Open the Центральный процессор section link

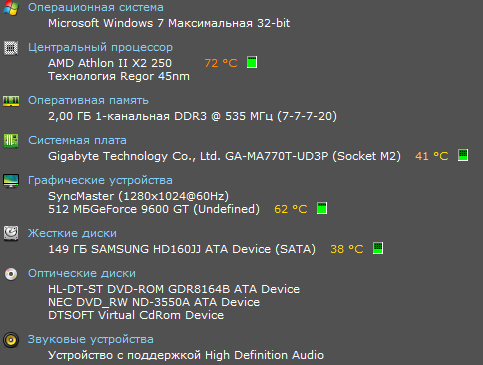coord(100,47)
